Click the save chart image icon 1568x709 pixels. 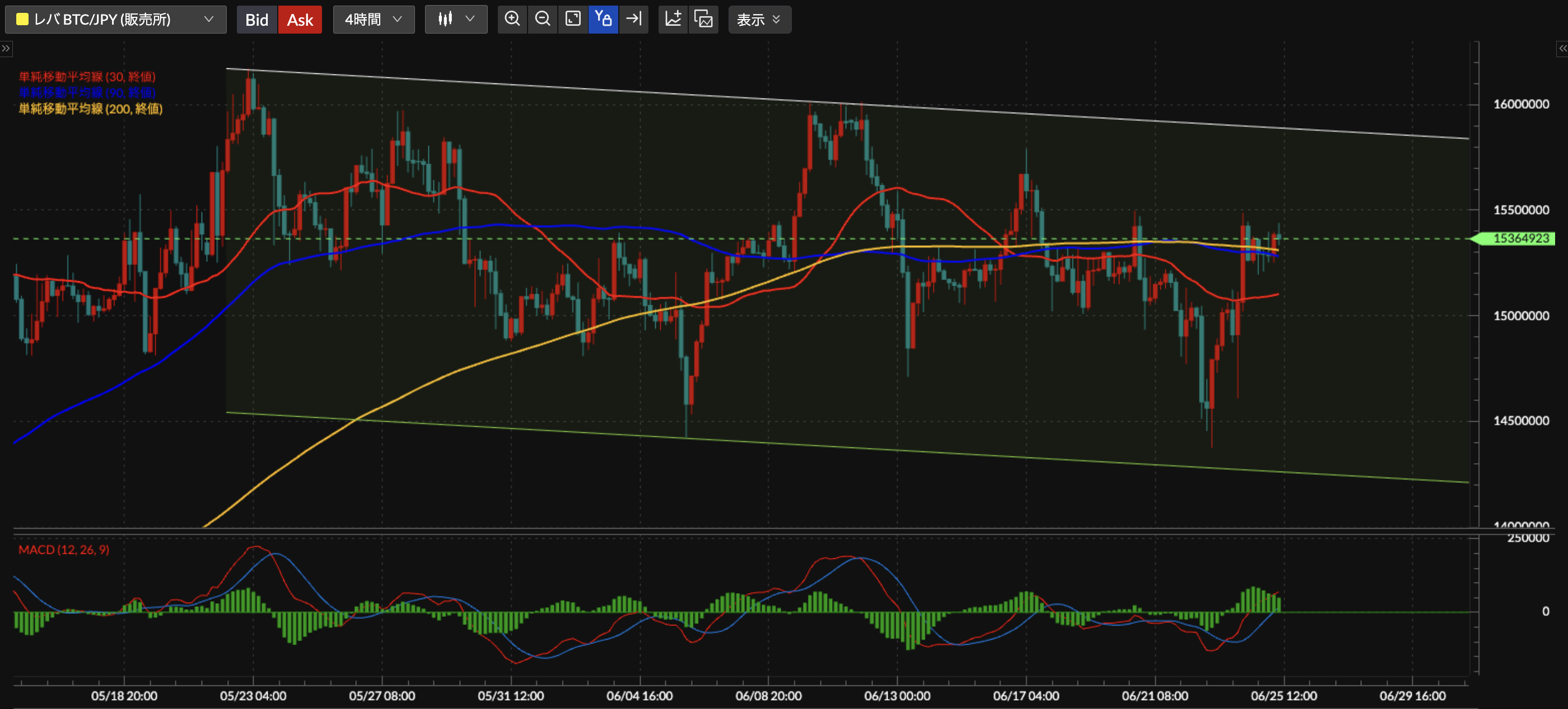tap(704, 20)
